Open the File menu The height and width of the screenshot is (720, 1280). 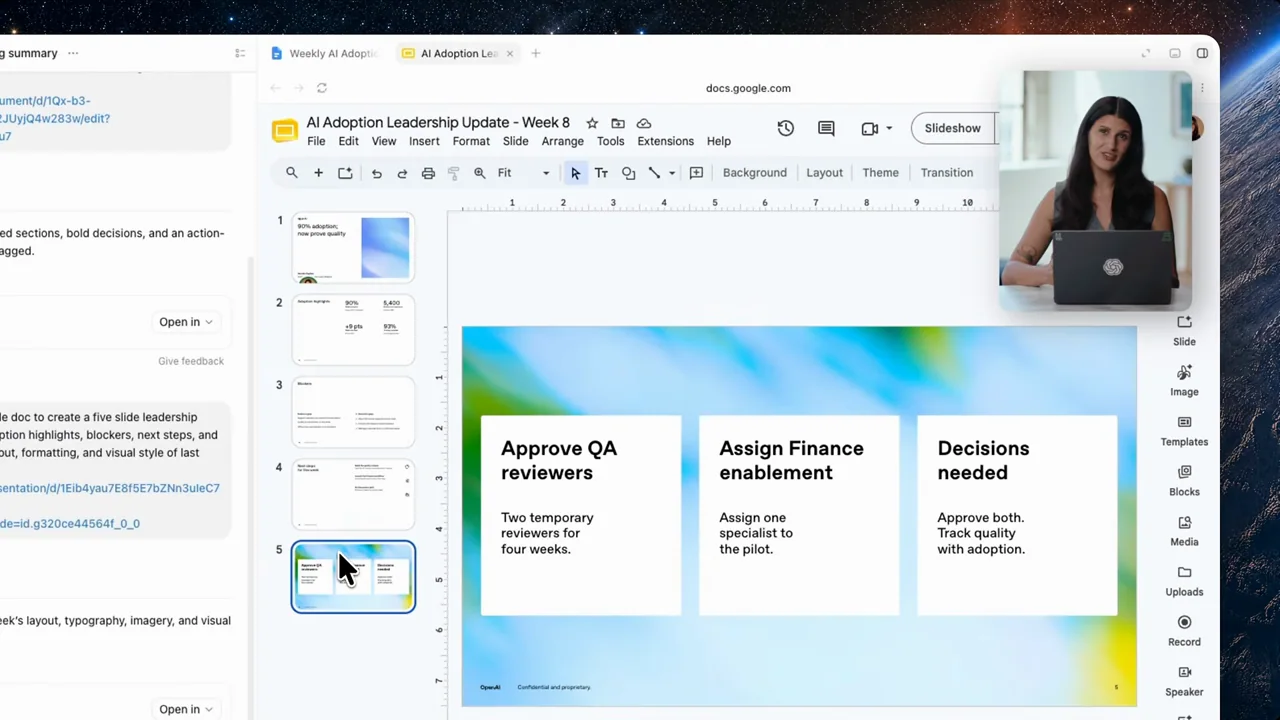point(316,141)
